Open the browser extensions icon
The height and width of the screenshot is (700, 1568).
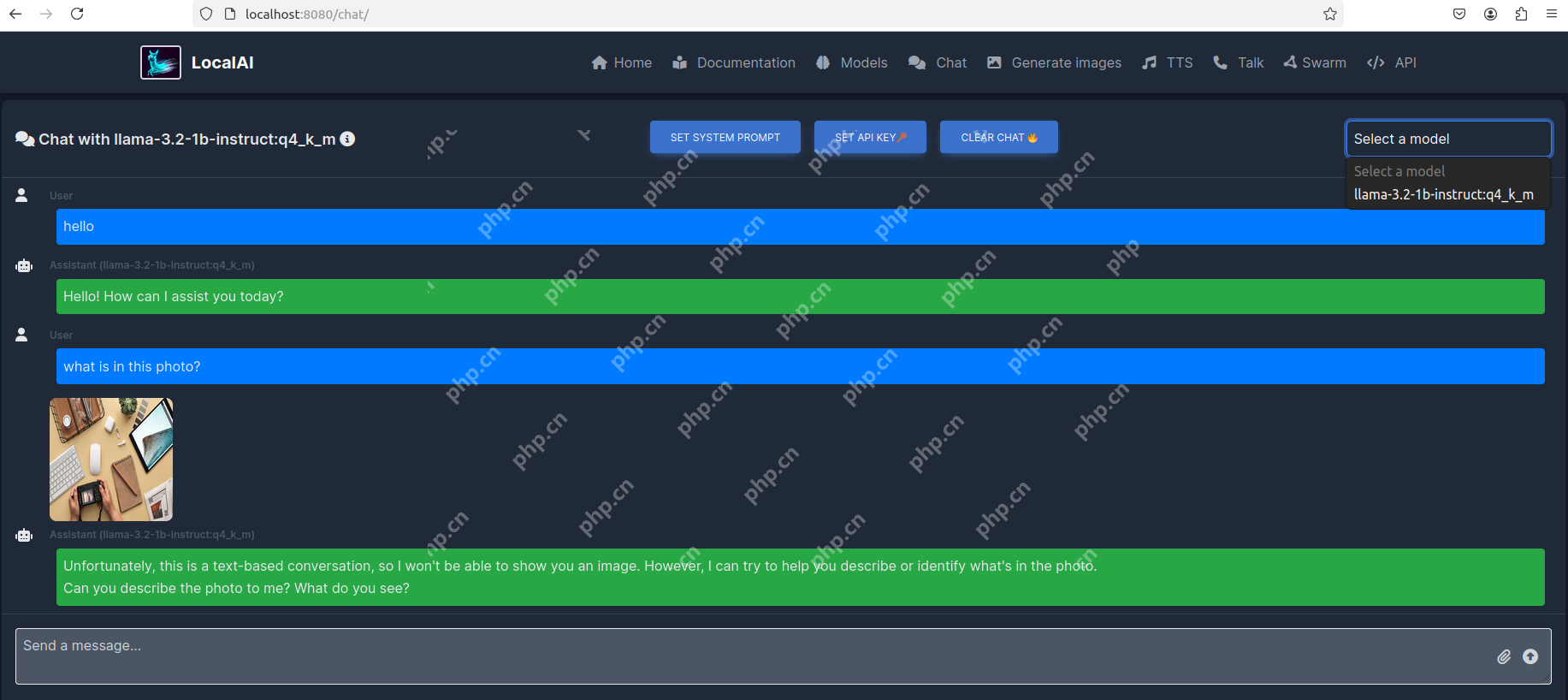click(1521, 14)
